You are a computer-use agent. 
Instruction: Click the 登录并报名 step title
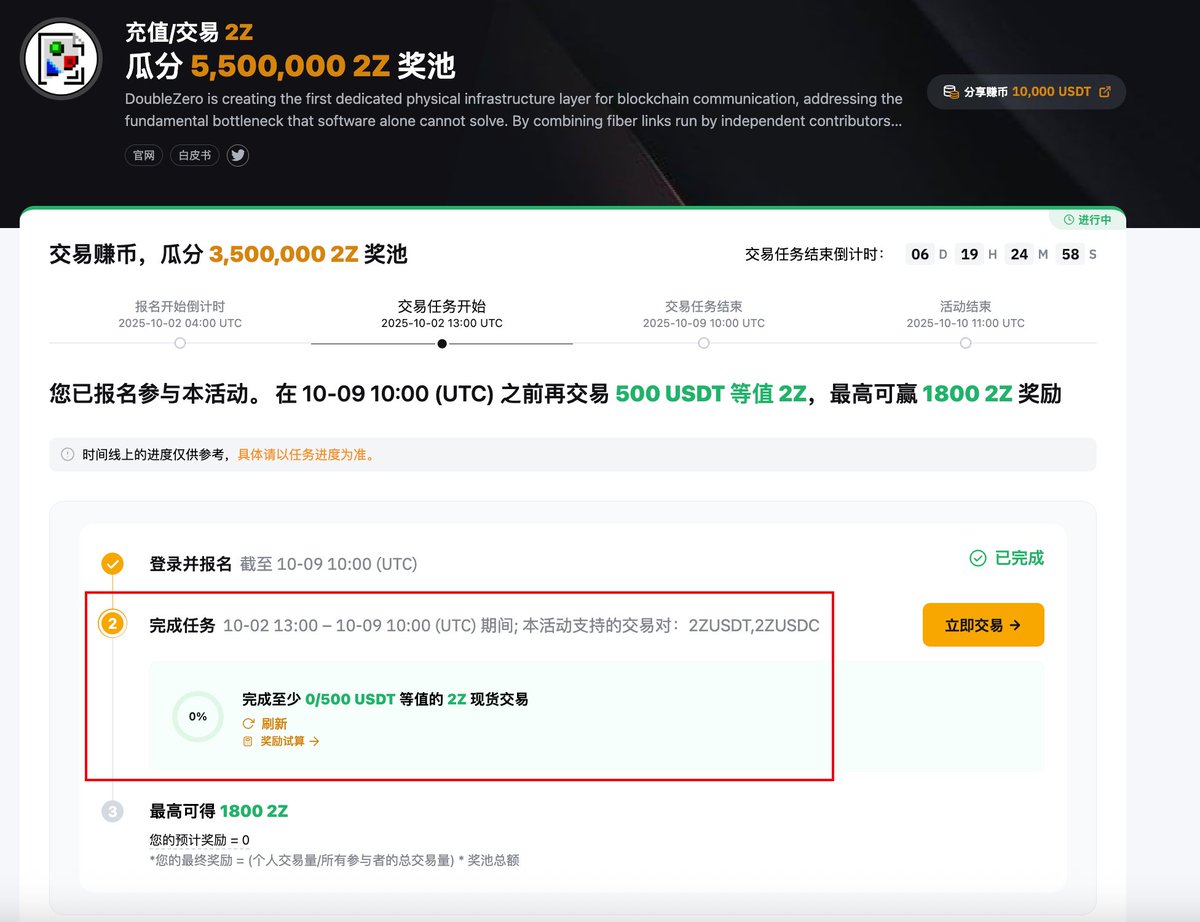190,564
